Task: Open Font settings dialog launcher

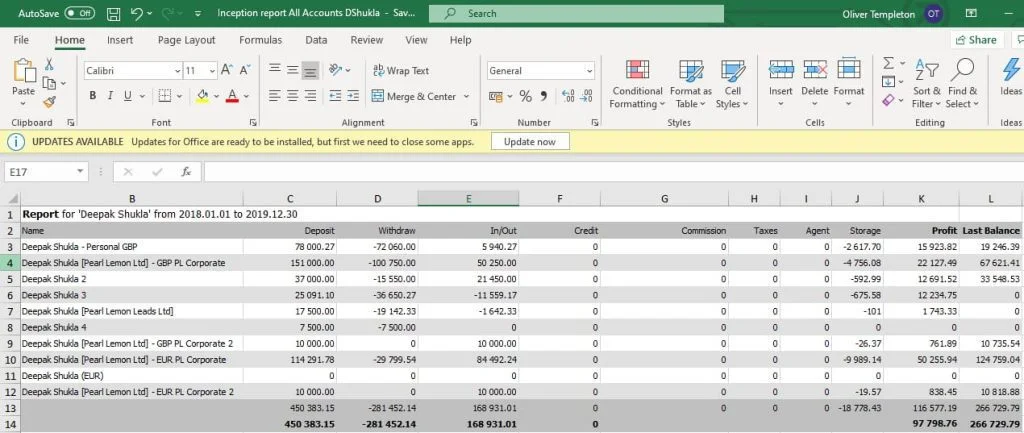Action: [253, 122]
